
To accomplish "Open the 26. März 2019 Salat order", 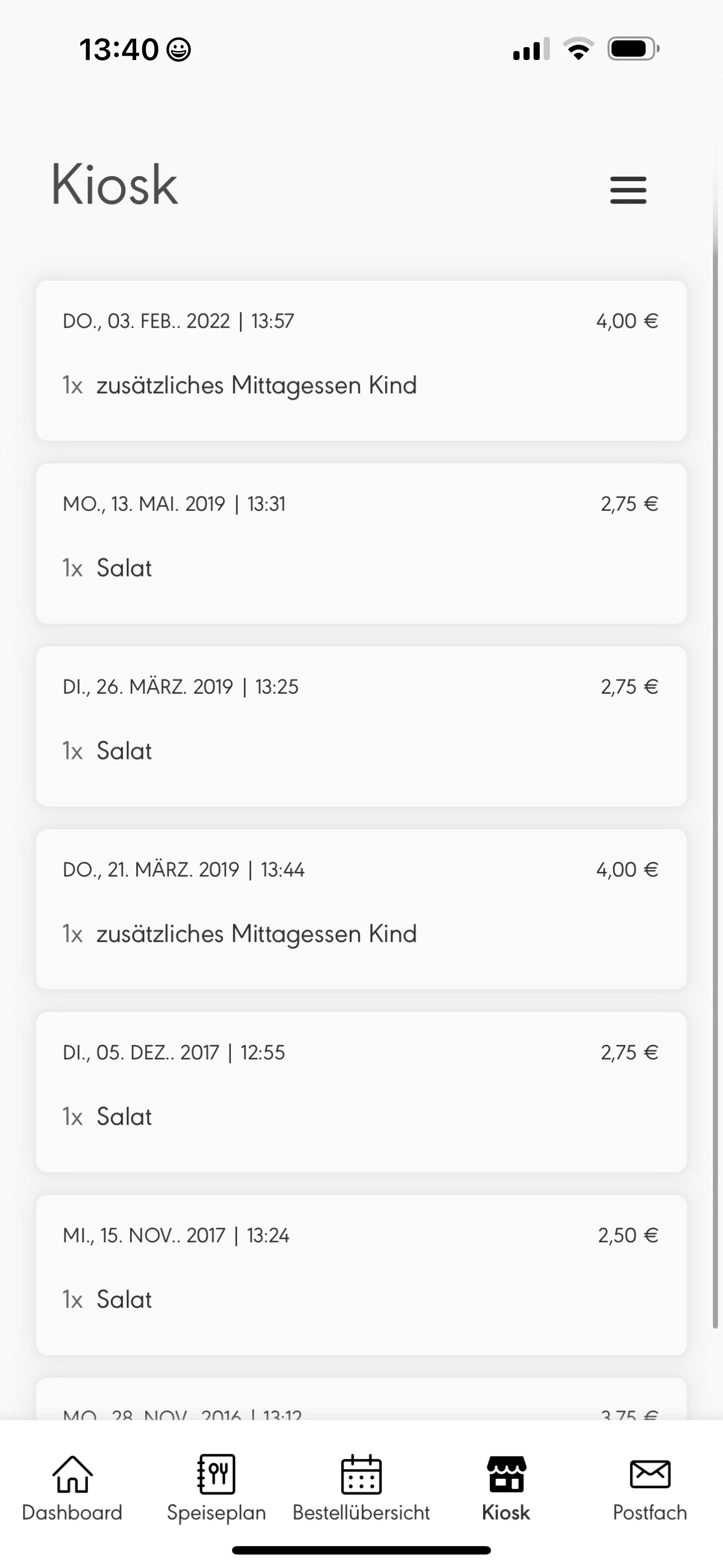I will [361, 726].
